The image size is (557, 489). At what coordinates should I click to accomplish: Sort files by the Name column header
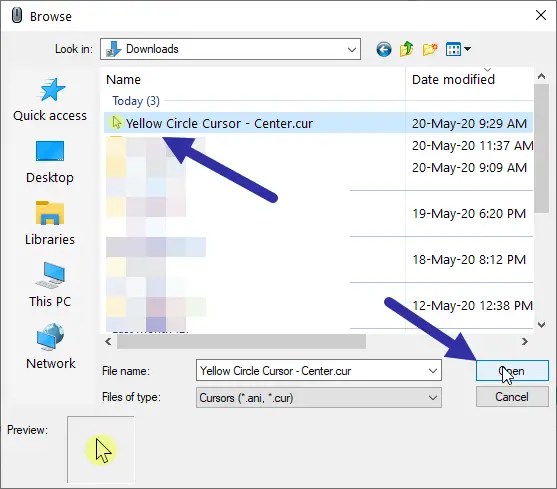(x=123, y=80)
